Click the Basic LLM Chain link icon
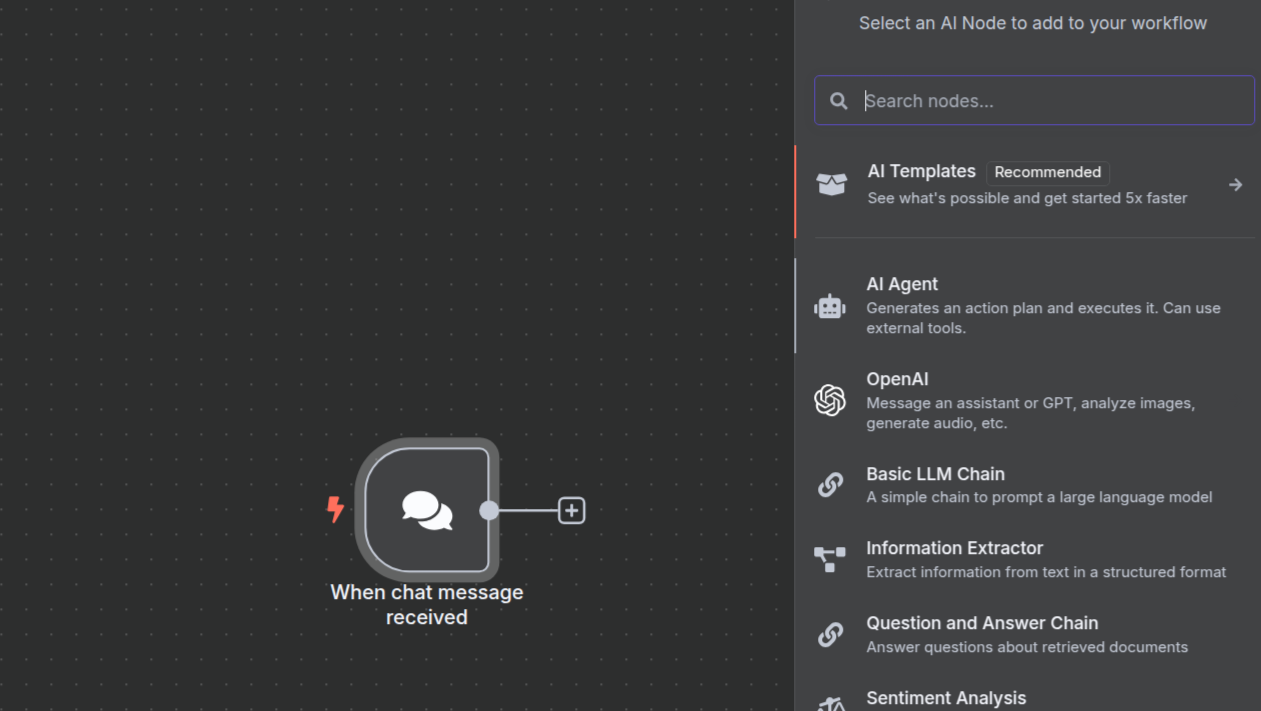1261x711 pixels. click(x=829, y=485)
